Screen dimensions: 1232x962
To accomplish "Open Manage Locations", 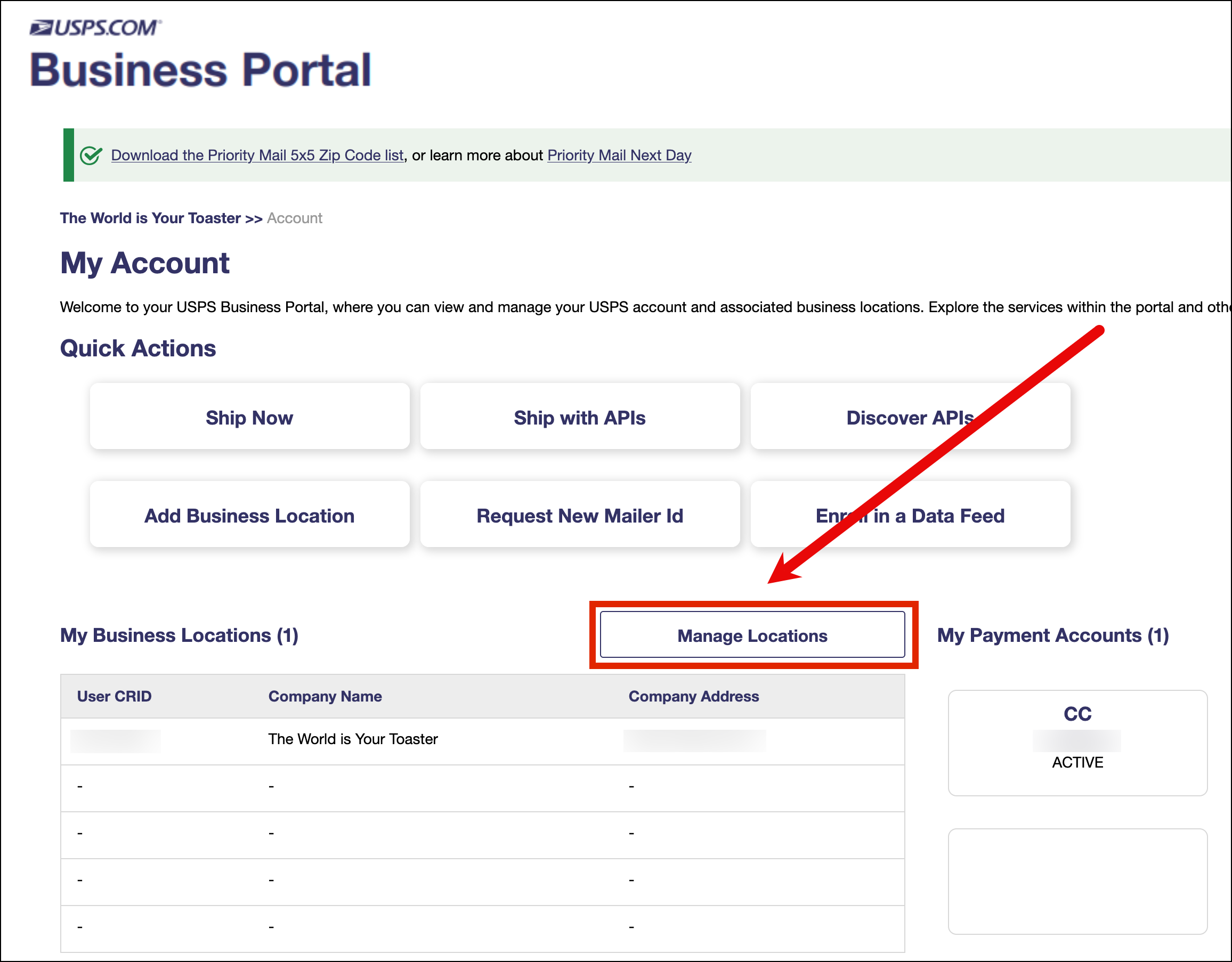I will tap(752, 635).
